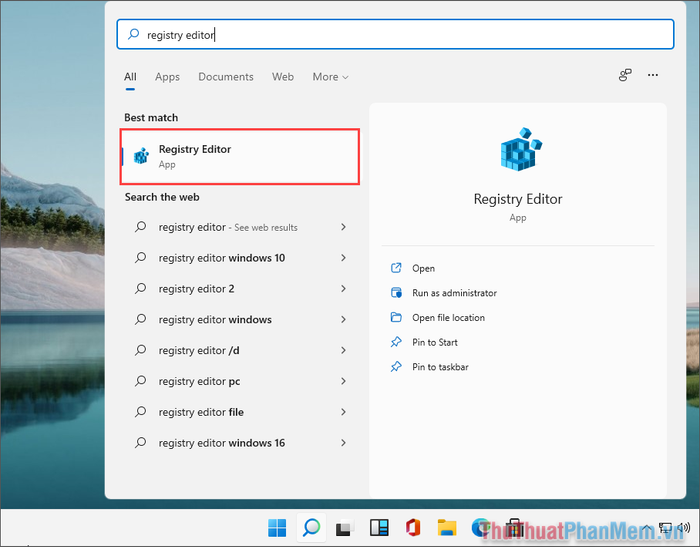
Task: Click the Open action icon
Action: [x=396, y=268]
